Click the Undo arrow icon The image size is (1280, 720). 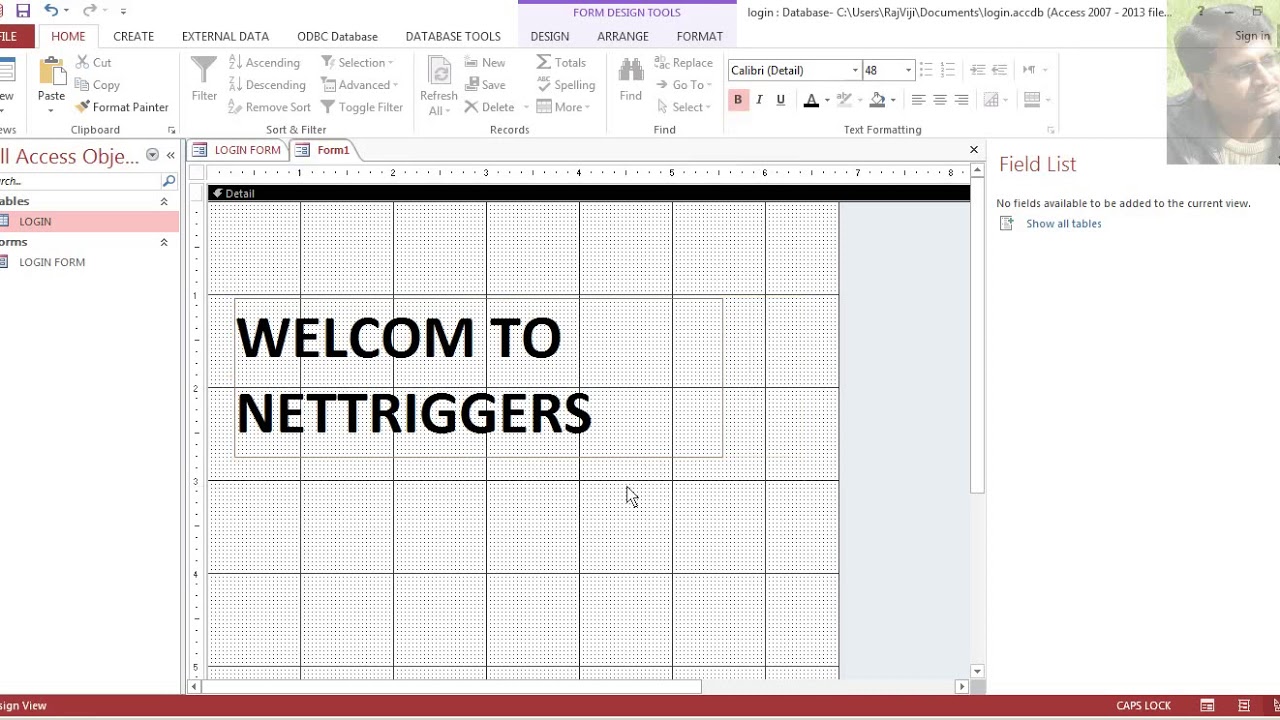50,11
